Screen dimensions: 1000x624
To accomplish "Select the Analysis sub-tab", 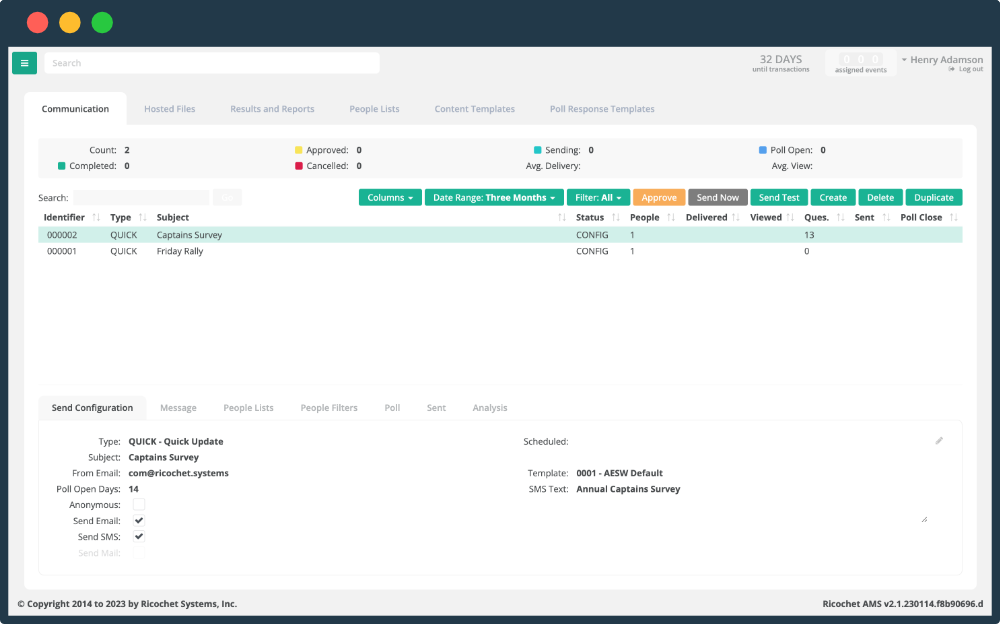I will 490,408.
